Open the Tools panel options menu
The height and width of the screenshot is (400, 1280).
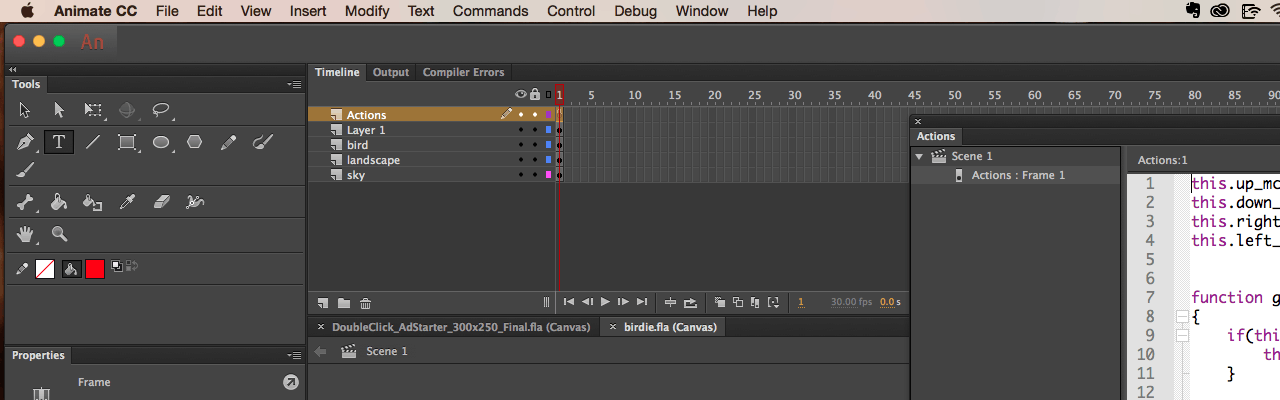tap(294, 85)
